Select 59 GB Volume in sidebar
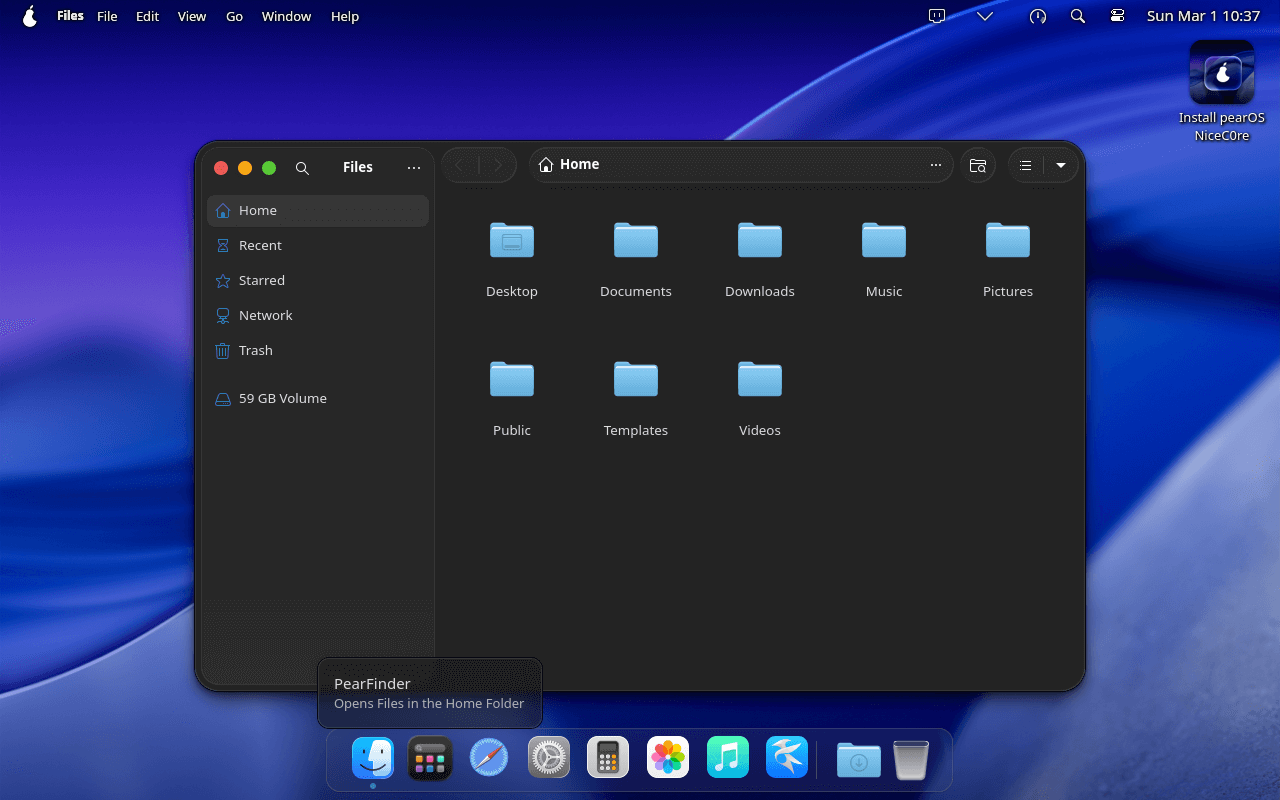 [x=282, y=398]
